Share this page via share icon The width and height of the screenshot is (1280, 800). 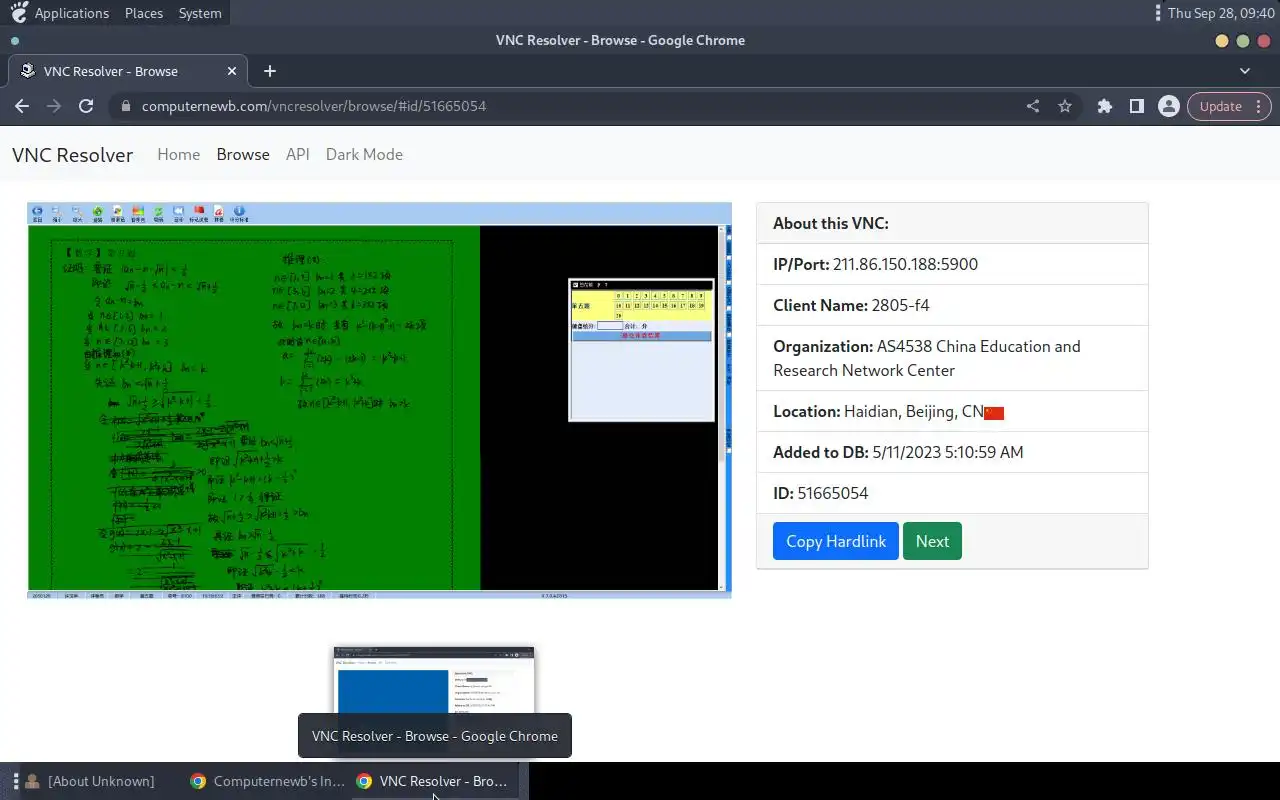click(x=1033, y=106)
